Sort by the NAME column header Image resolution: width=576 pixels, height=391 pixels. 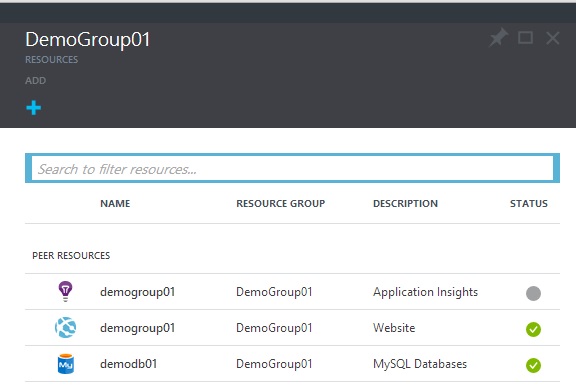115,203
